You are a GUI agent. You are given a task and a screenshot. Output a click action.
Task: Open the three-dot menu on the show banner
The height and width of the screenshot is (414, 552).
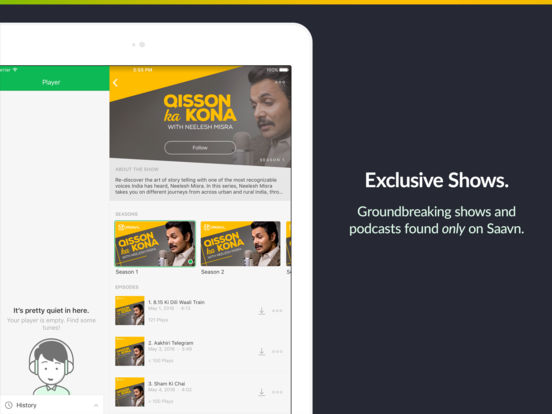tap(280, 82)
